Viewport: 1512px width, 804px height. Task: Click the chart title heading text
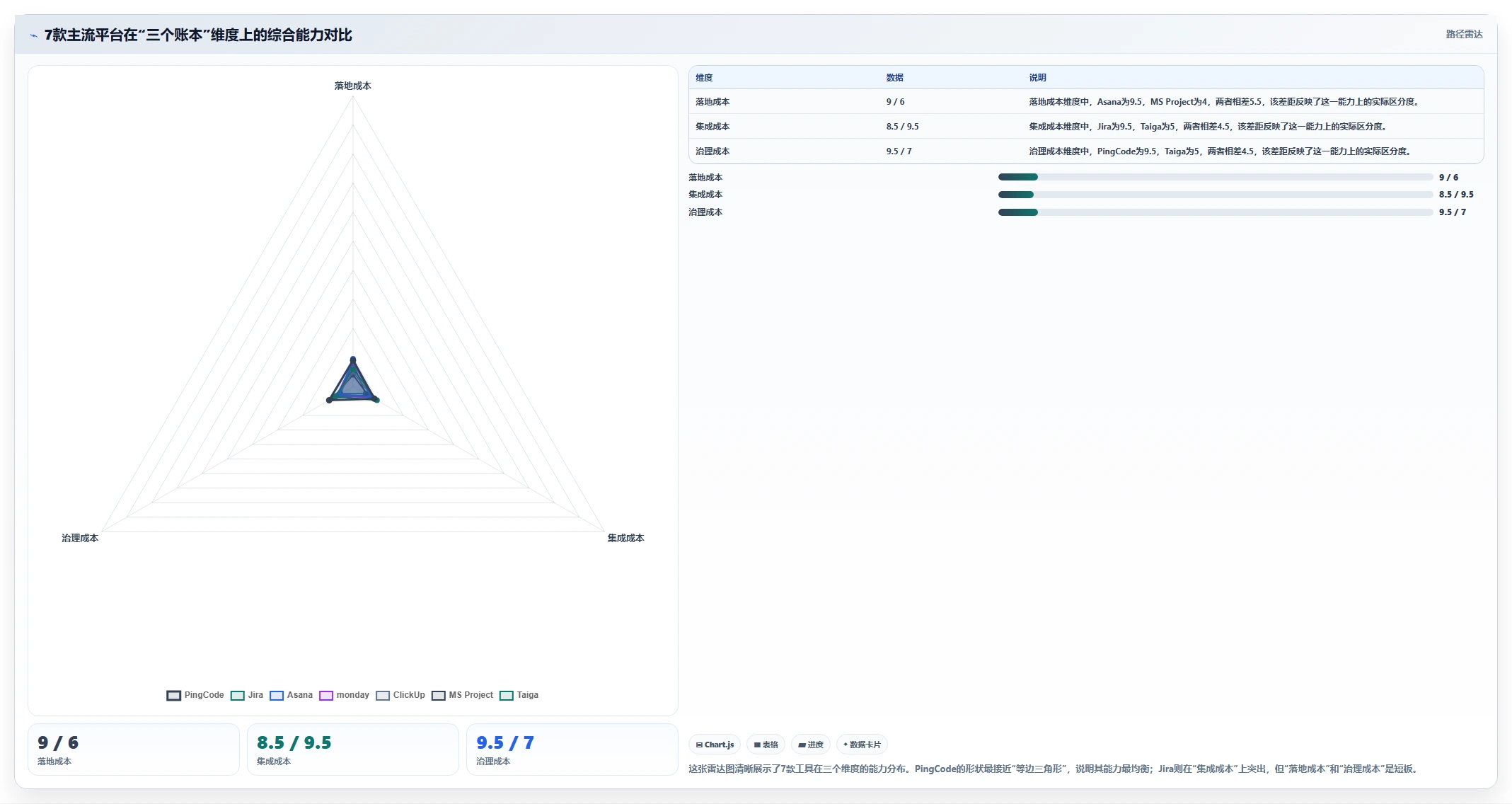pos(198,35)
